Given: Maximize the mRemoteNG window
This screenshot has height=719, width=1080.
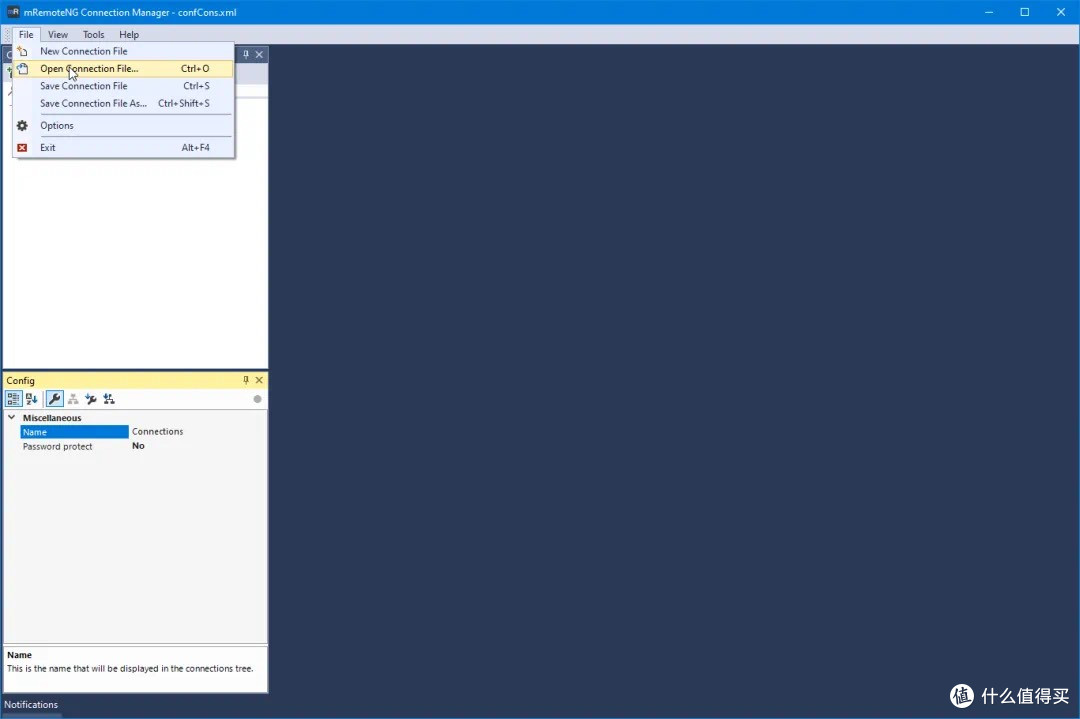Looking at the screenshot, I should pos(1025,12).
